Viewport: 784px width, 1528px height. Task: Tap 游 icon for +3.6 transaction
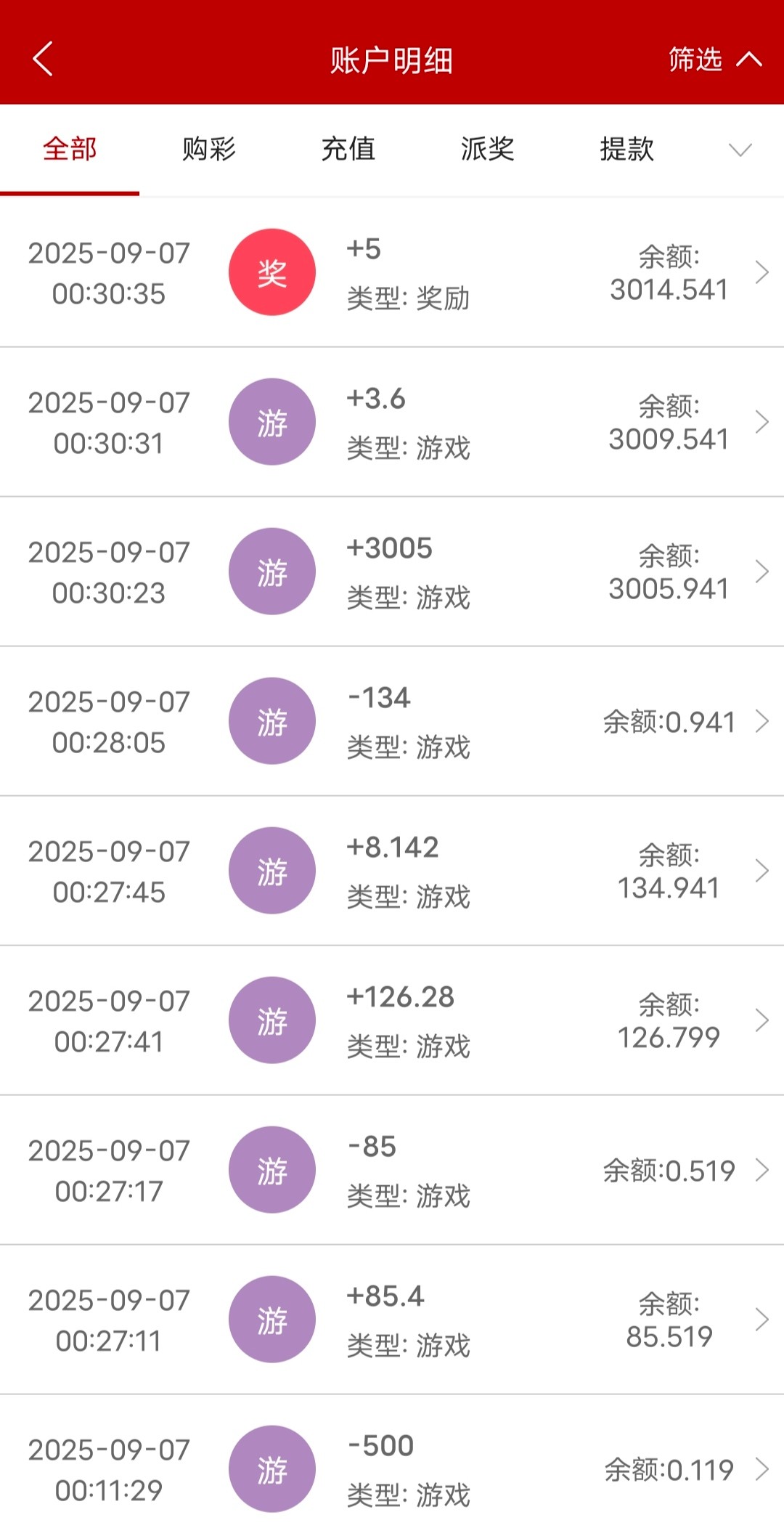(272, 422)
